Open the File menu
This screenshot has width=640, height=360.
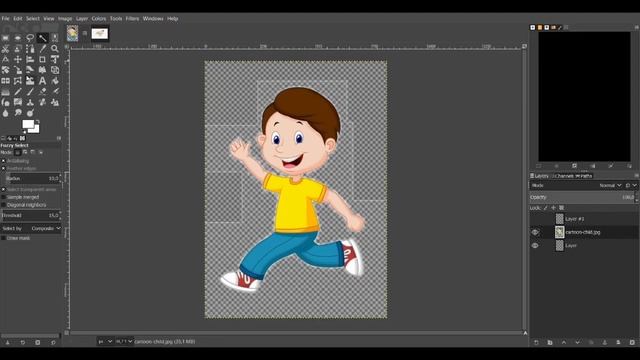5,18
